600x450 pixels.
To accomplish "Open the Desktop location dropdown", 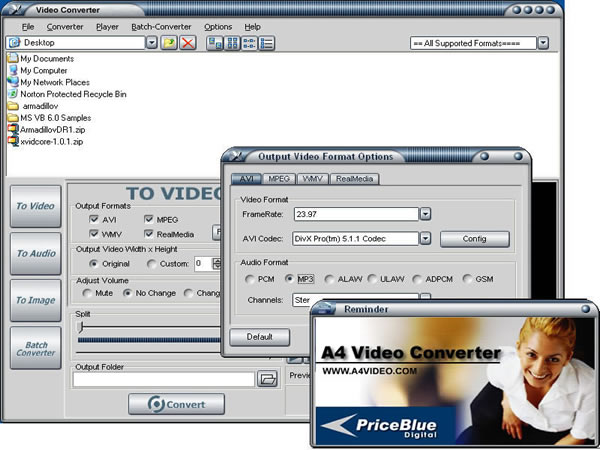I will (152, 43).
